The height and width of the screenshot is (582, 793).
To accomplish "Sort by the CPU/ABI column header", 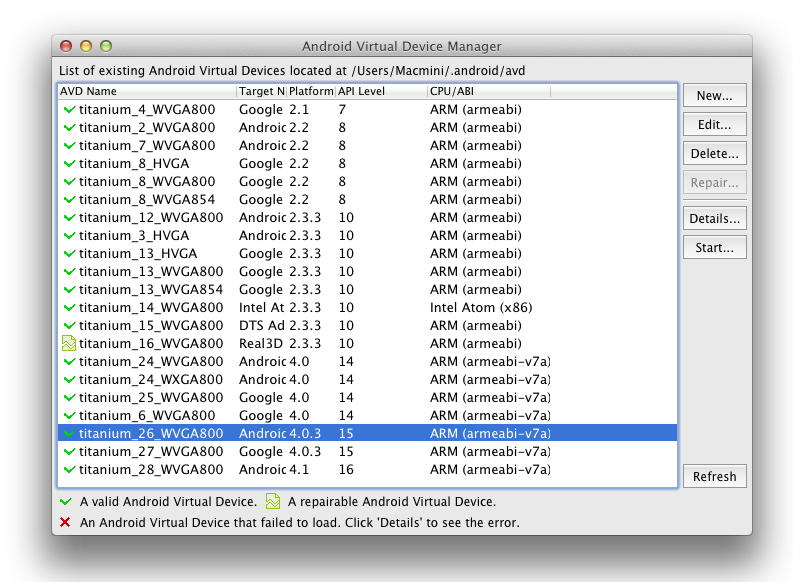I will tap(489, 91).
